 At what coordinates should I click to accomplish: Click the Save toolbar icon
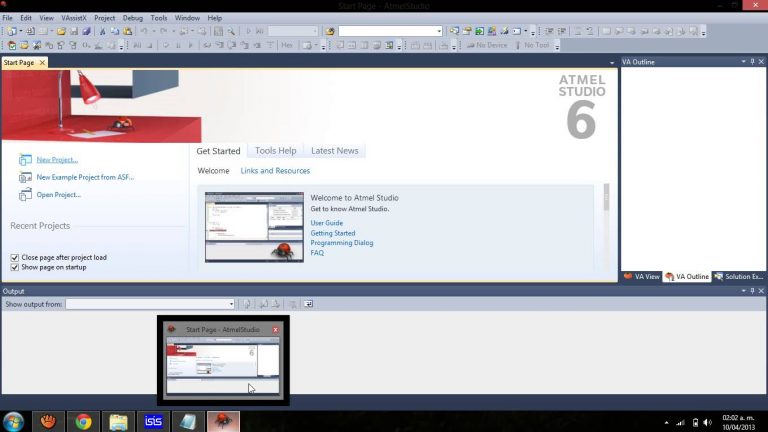pos(74,31)
